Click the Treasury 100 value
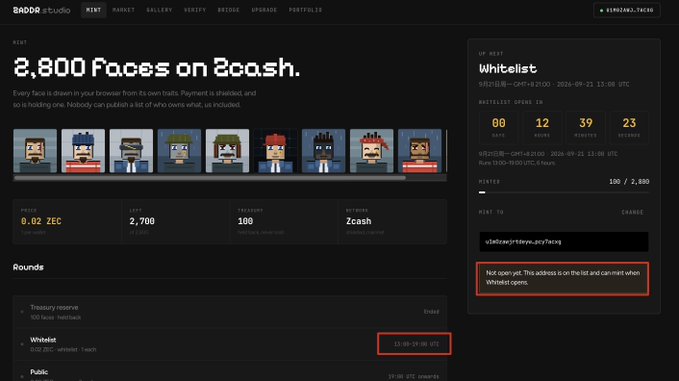679x381 pixels. [245, 221]
